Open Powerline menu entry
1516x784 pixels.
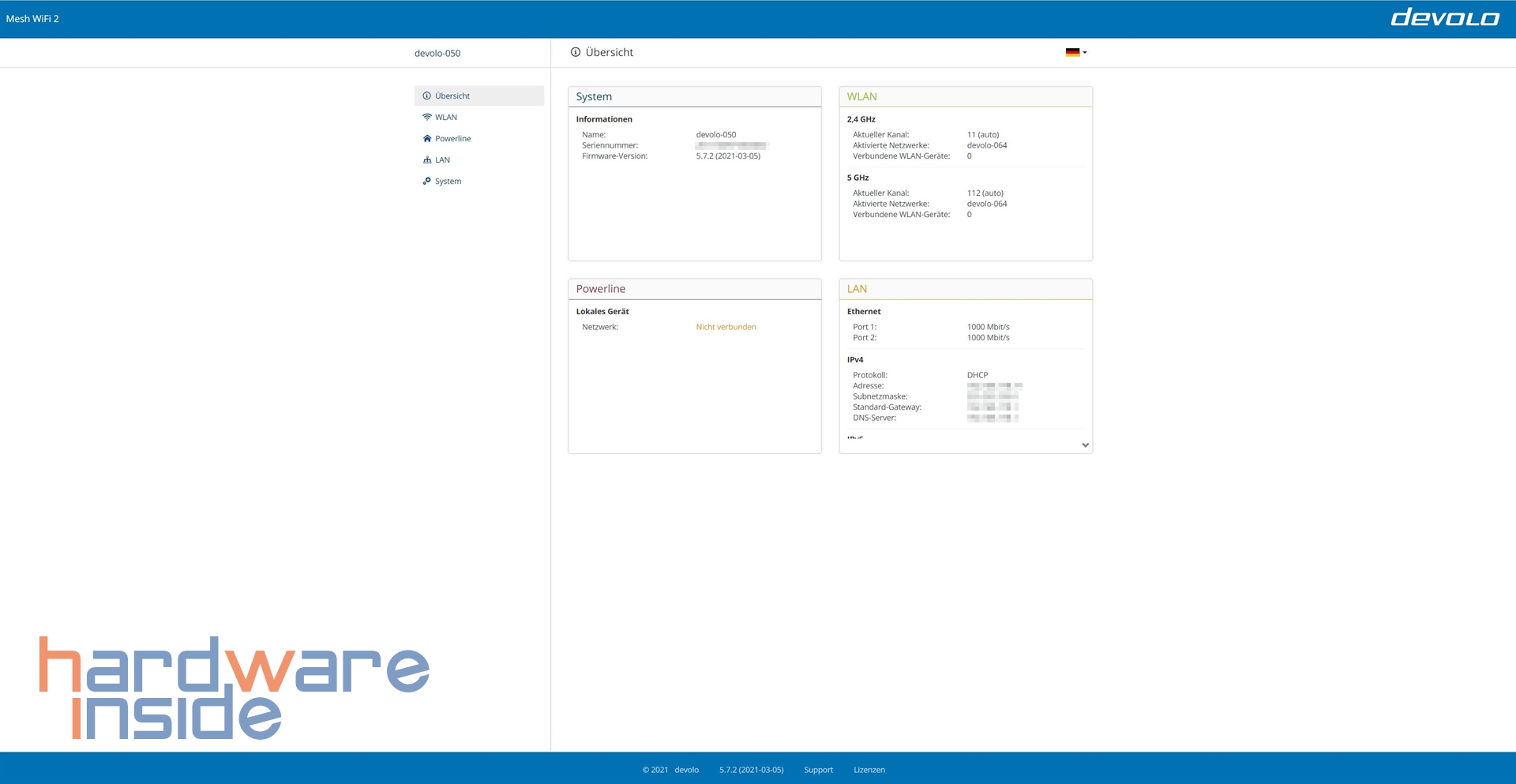pyautogui.click(x=479, y=138)
